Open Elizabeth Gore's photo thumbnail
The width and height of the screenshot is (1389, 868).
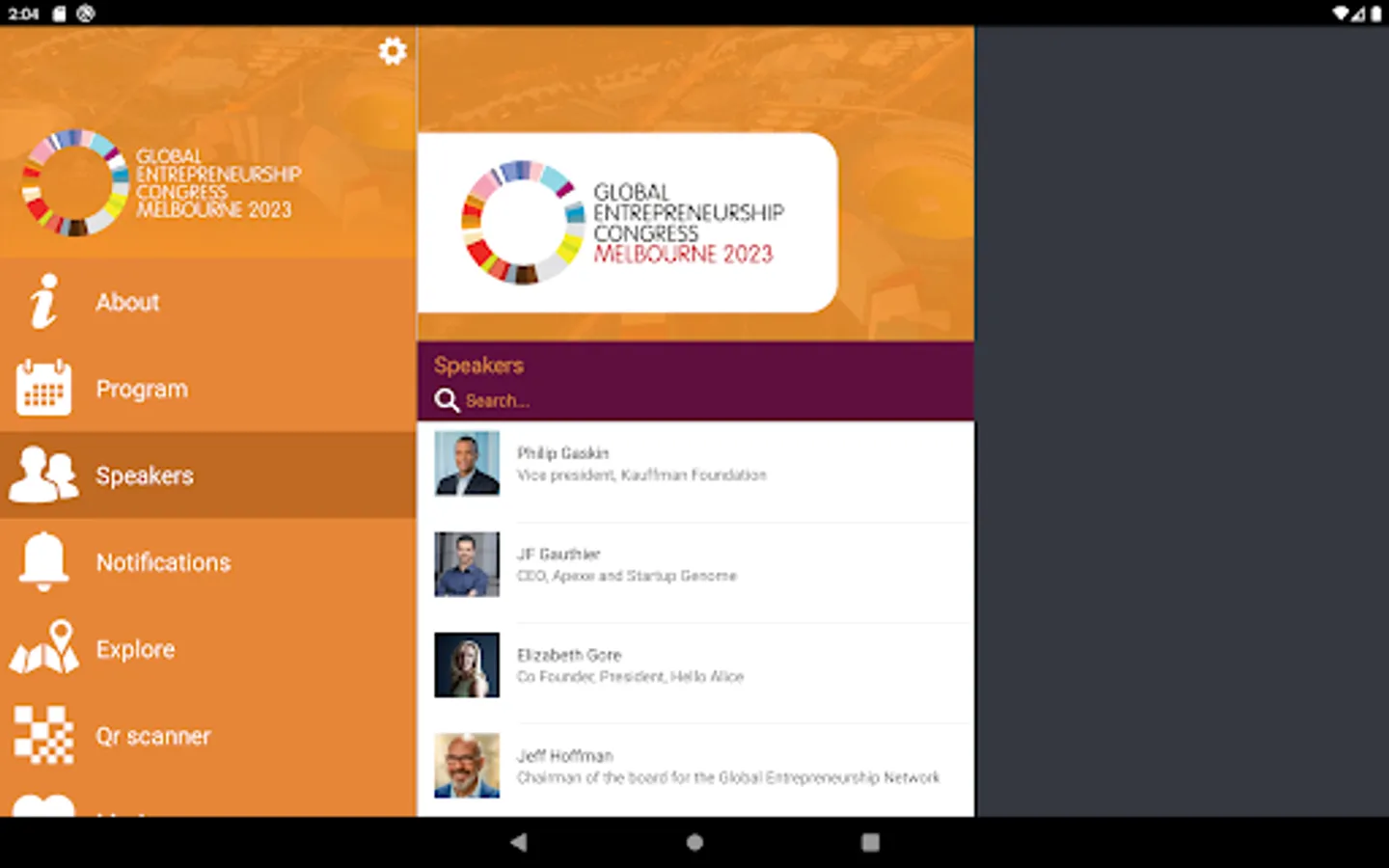click(467, 665)
